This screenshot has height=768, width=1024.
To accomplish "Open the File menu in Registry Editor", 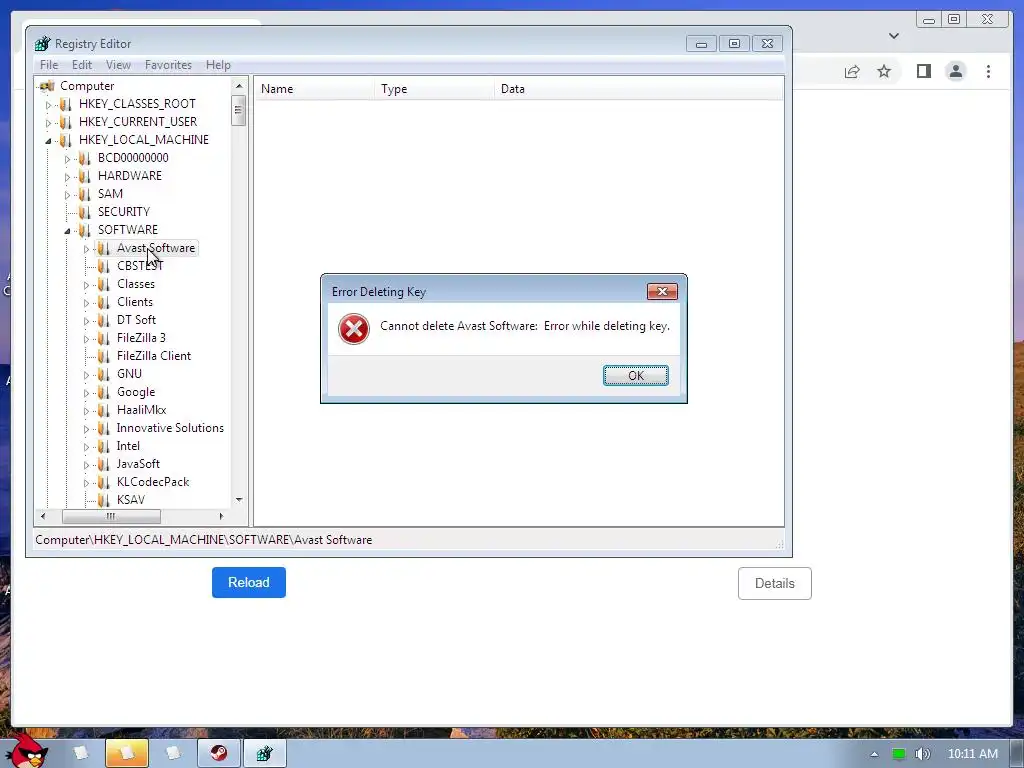I will [x=49, y=65].
